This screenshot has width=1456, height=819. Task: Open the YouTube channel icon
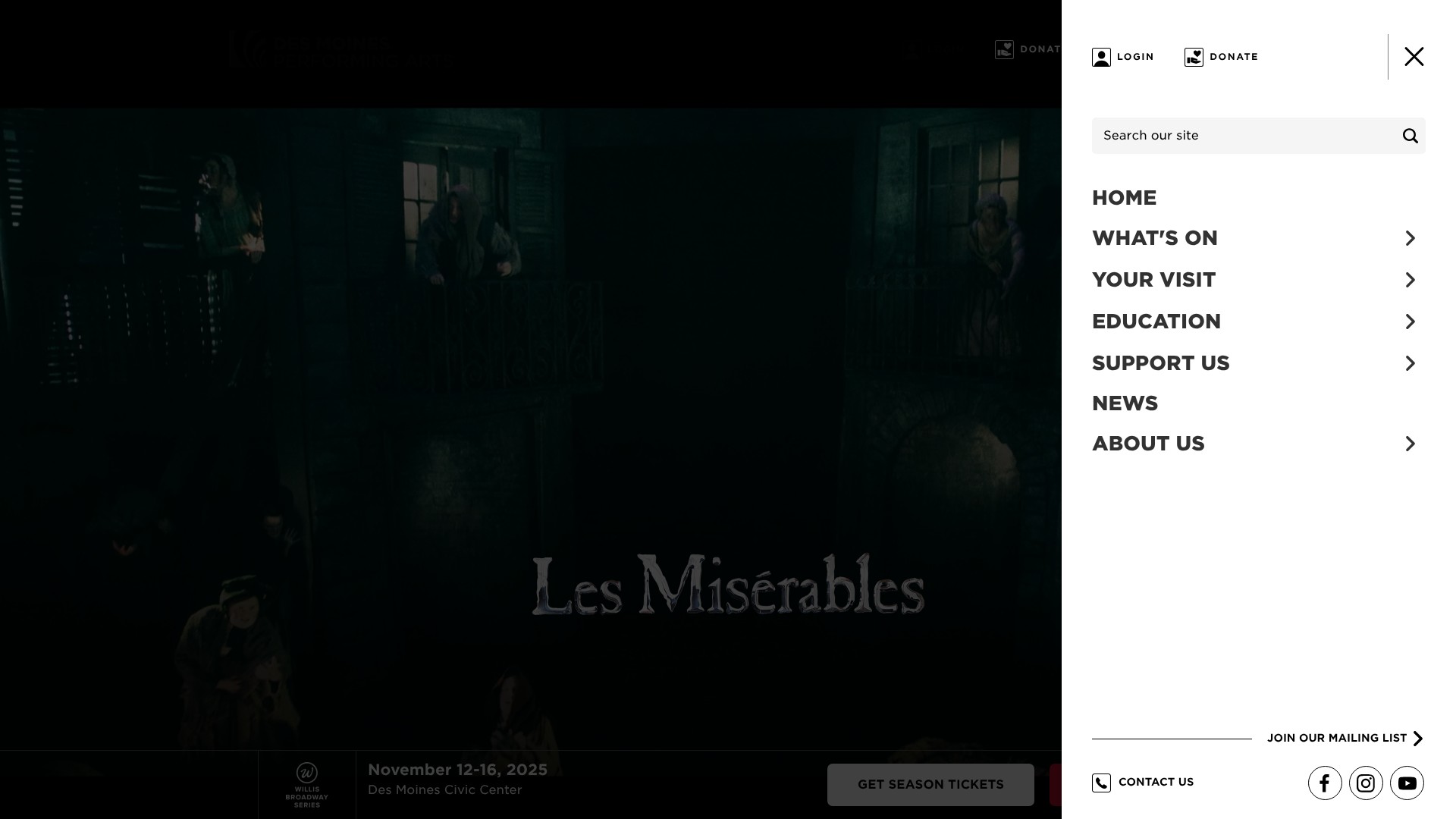(1407, 783)
